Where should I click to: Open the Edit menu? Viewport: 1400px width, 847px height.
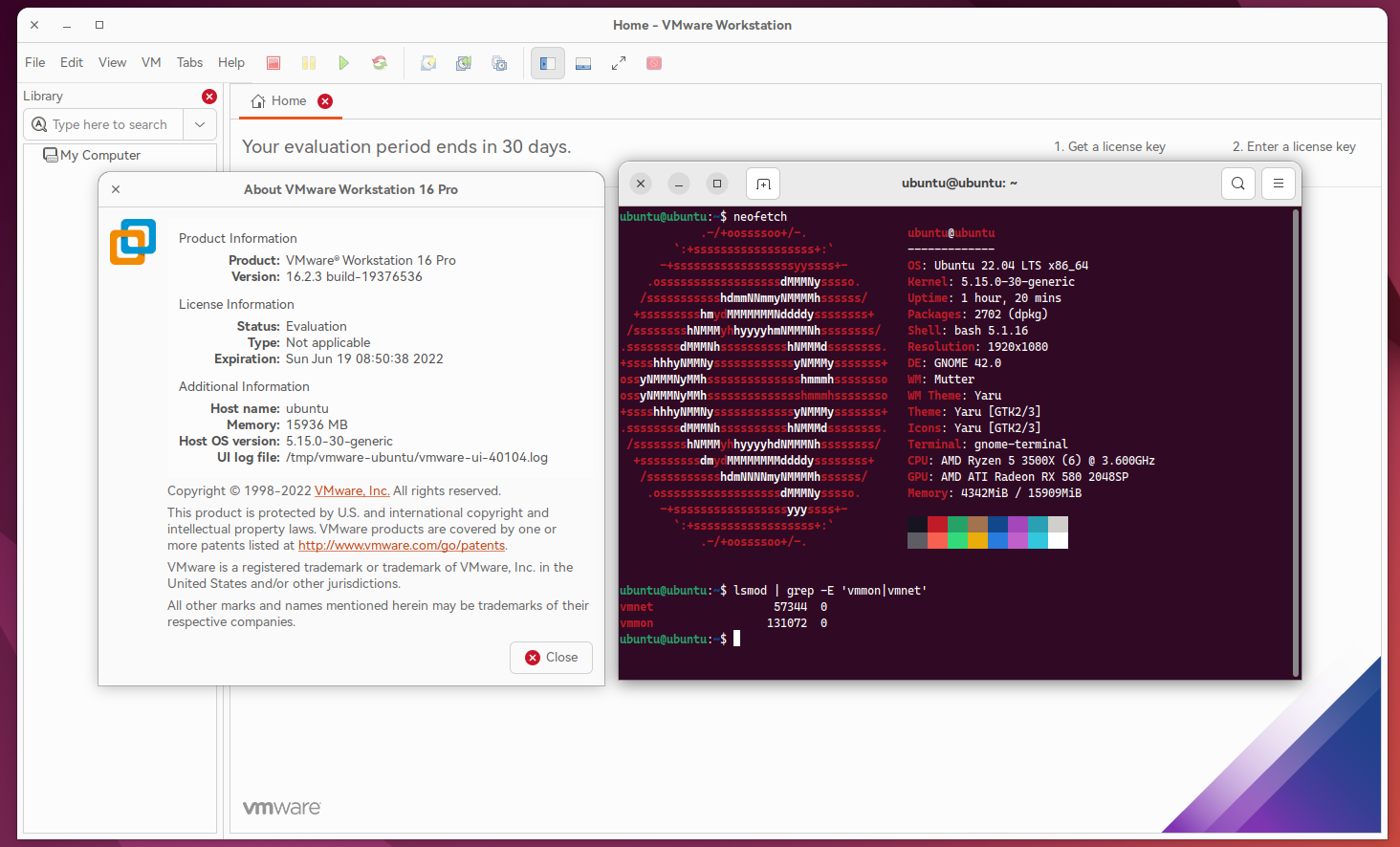tap(72, 62)
